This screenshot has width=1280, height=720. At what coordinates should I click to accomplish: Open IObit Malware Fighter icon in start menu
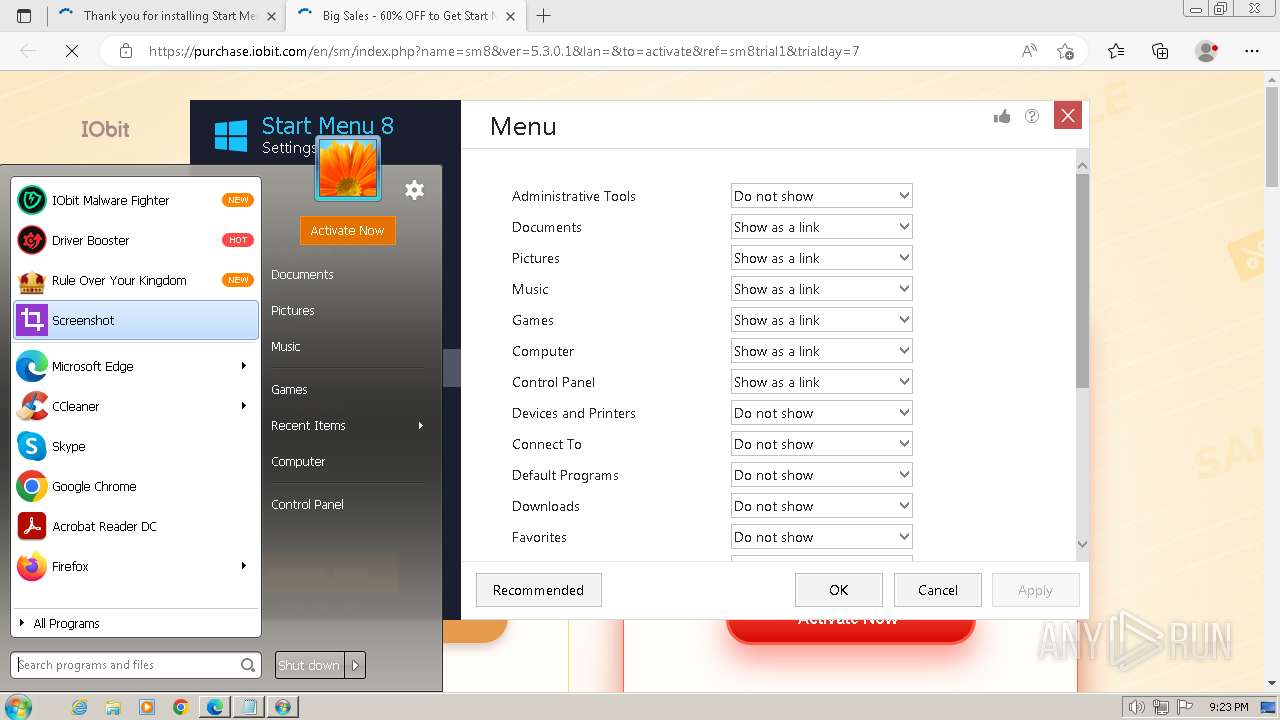coord(32,200)
